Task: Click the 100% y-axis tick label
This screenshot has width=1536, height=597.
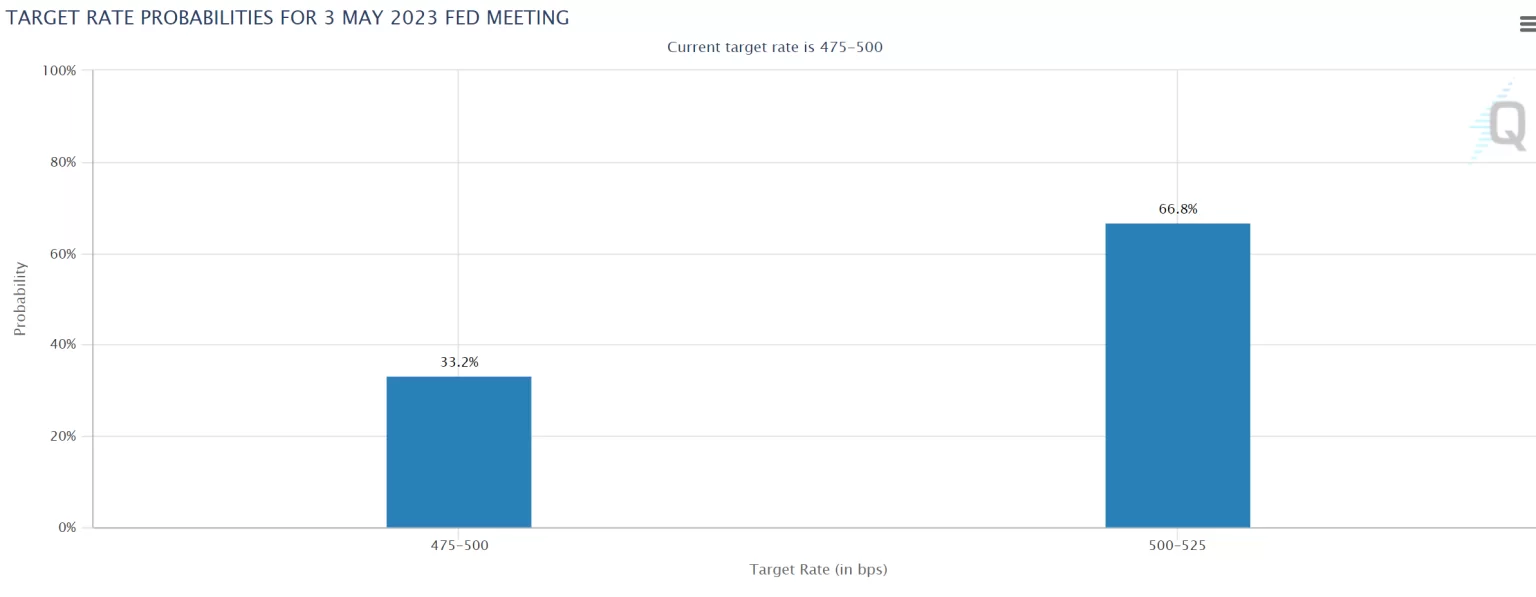Action: click(x=59, y=71)
